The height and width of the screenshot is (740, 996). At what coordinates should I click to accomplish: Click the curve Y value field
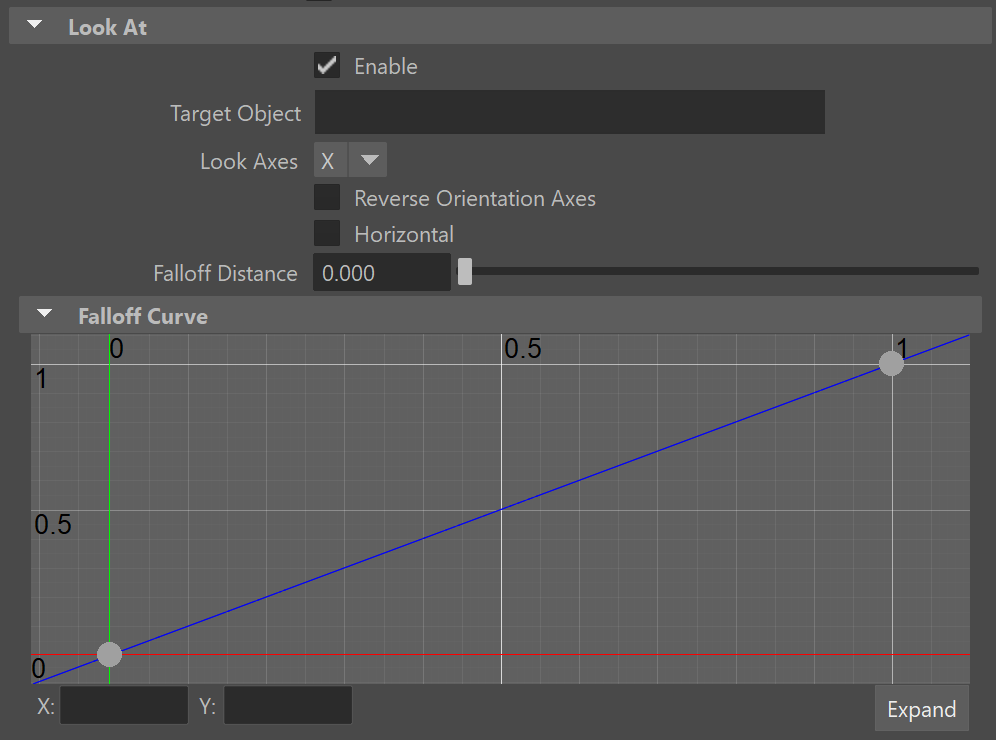coord(288,705)
